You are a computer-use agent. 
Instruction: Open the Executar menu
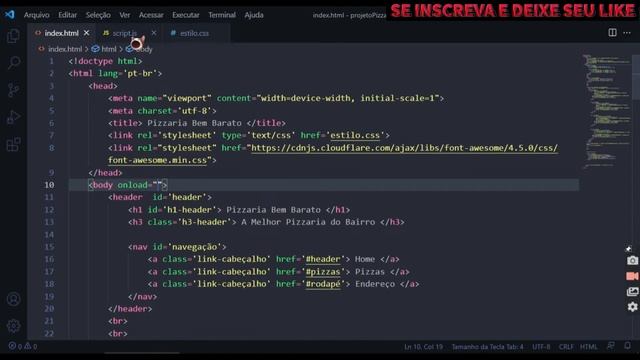point(186,15)
